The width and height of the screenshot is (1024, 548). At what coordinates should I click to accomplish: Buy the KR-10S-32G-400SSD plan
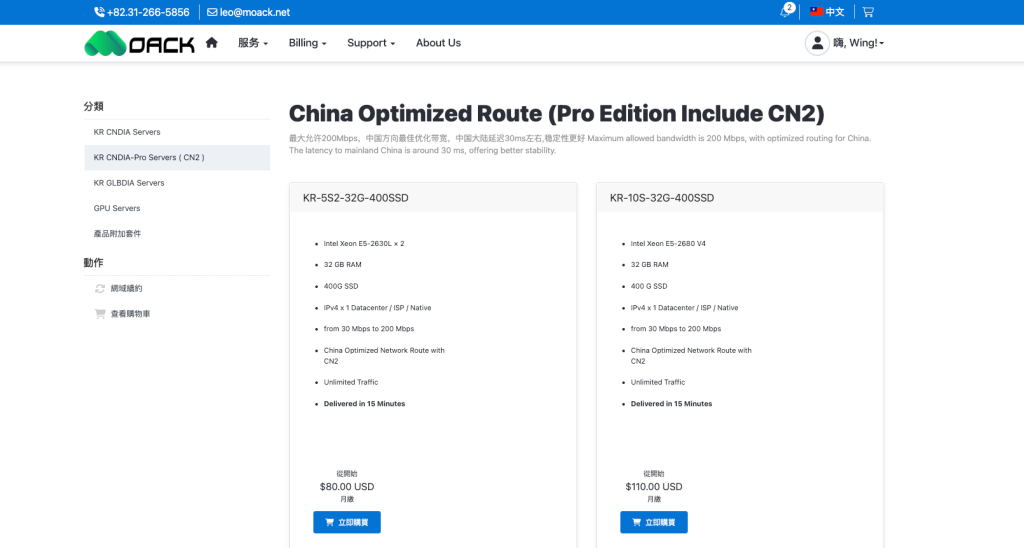[x=654, y=522]
